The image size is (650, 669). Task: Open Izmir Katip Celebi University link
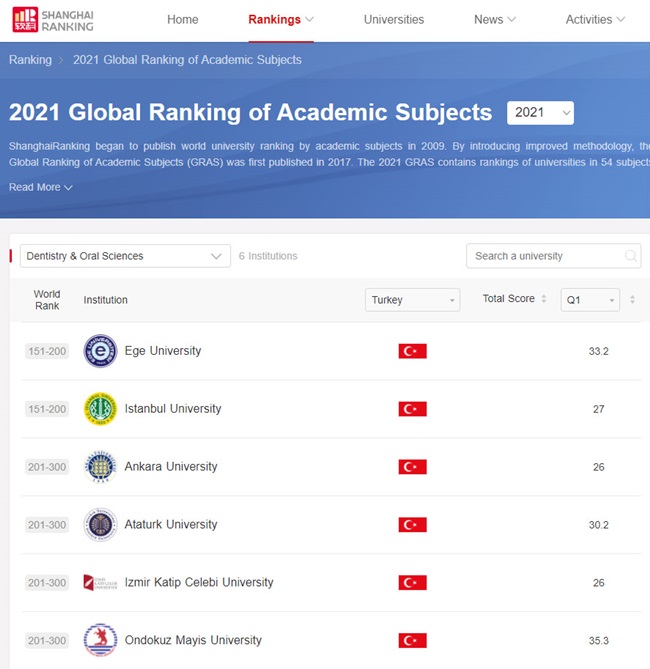click(x=199, y=582)
